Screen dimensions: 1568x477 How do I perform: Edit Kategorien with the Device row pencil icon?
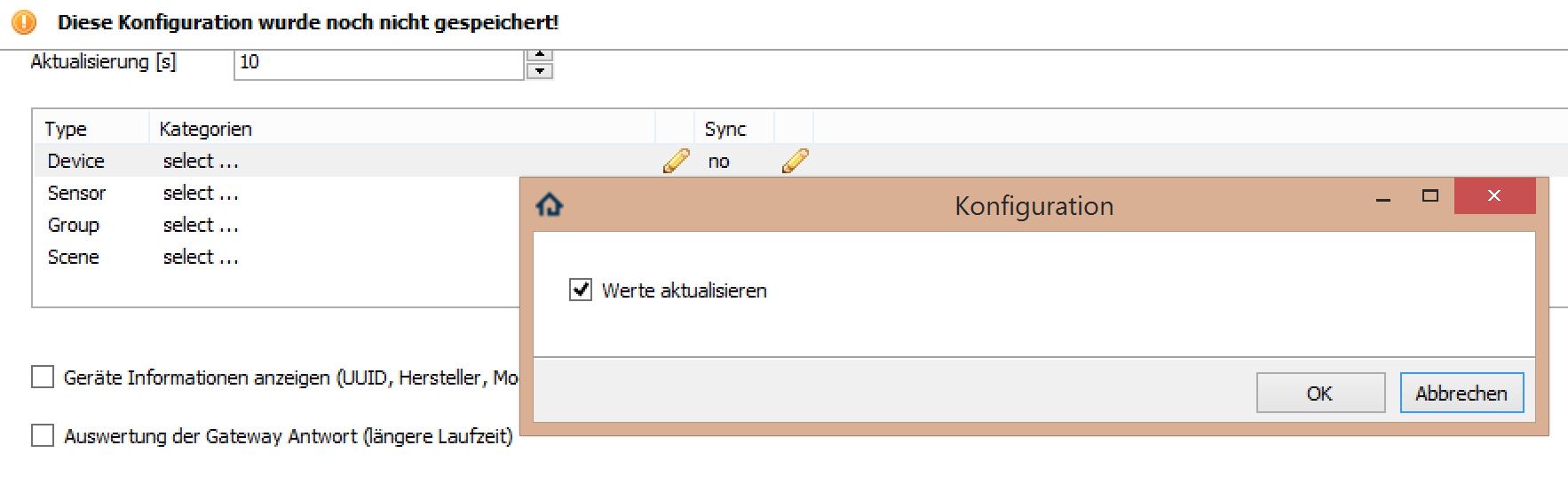pos(676,161)
